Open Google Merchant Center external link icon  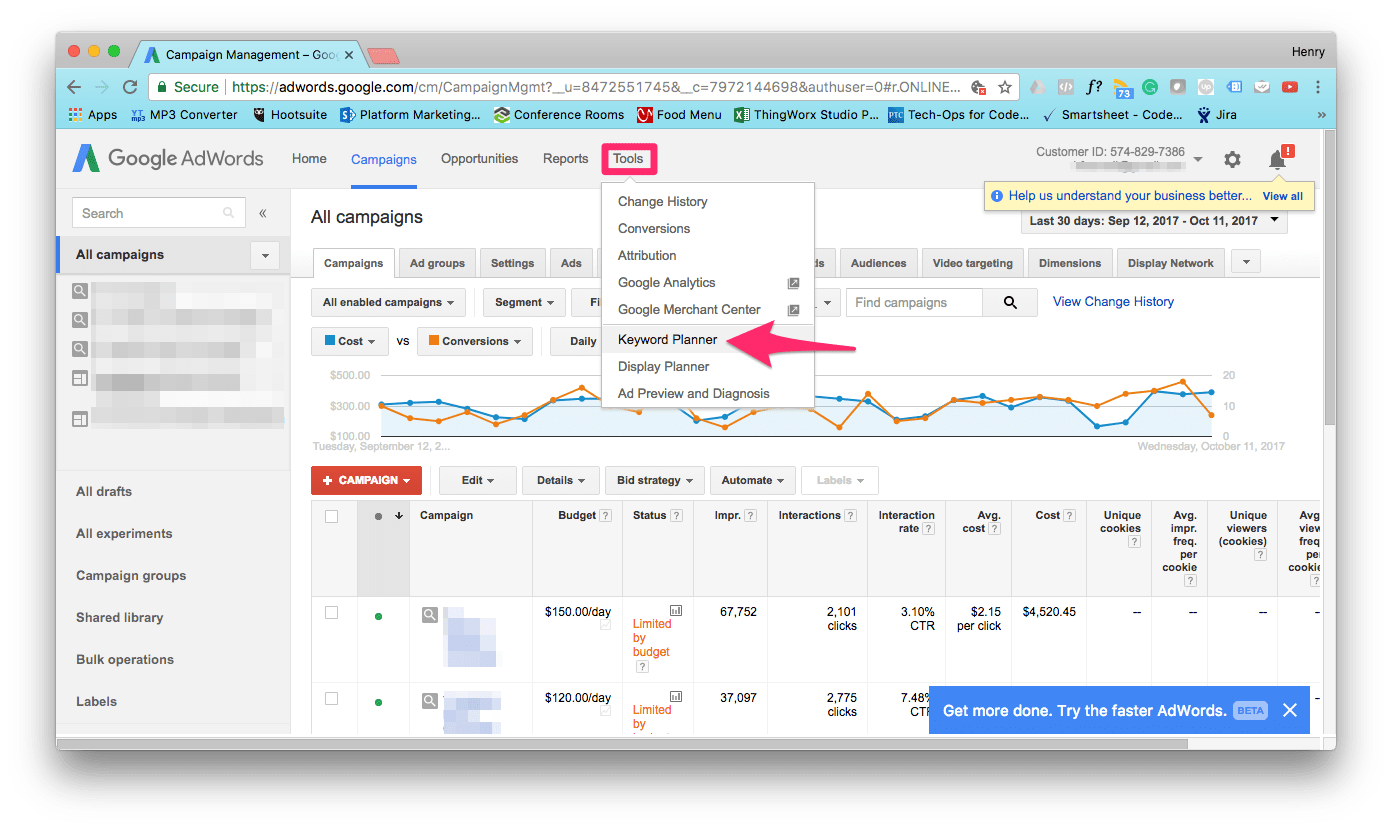[793, 310]
